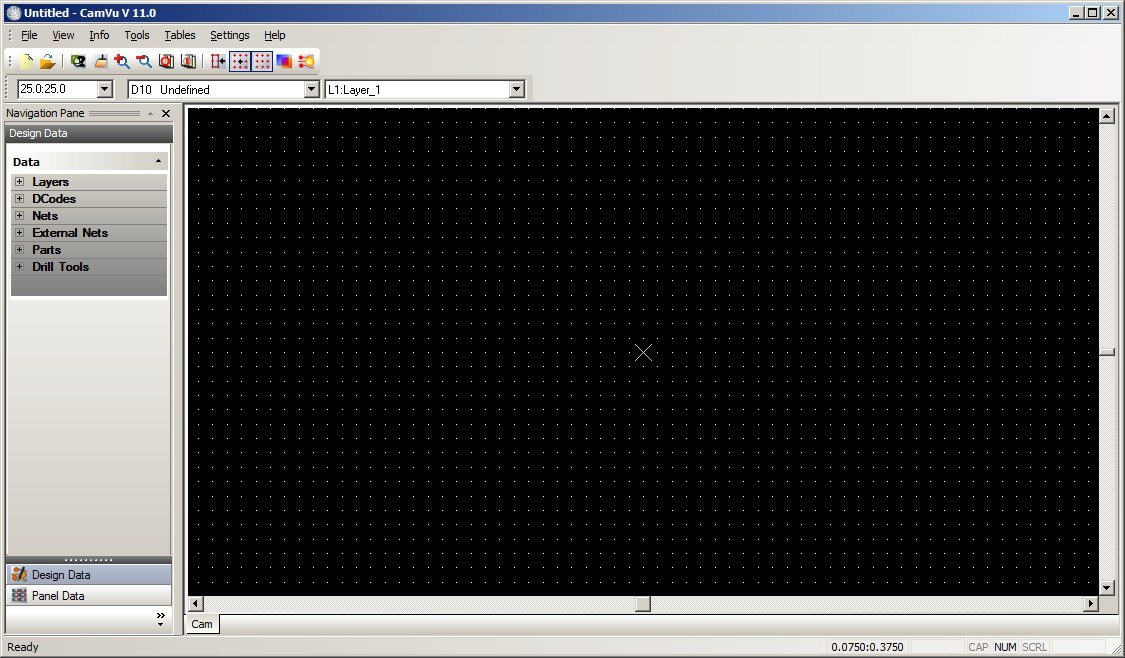Click the red frame with arrow icon
Image resolution: width=1125 pixels, height=658 pixels.
[x=218, y=62]
